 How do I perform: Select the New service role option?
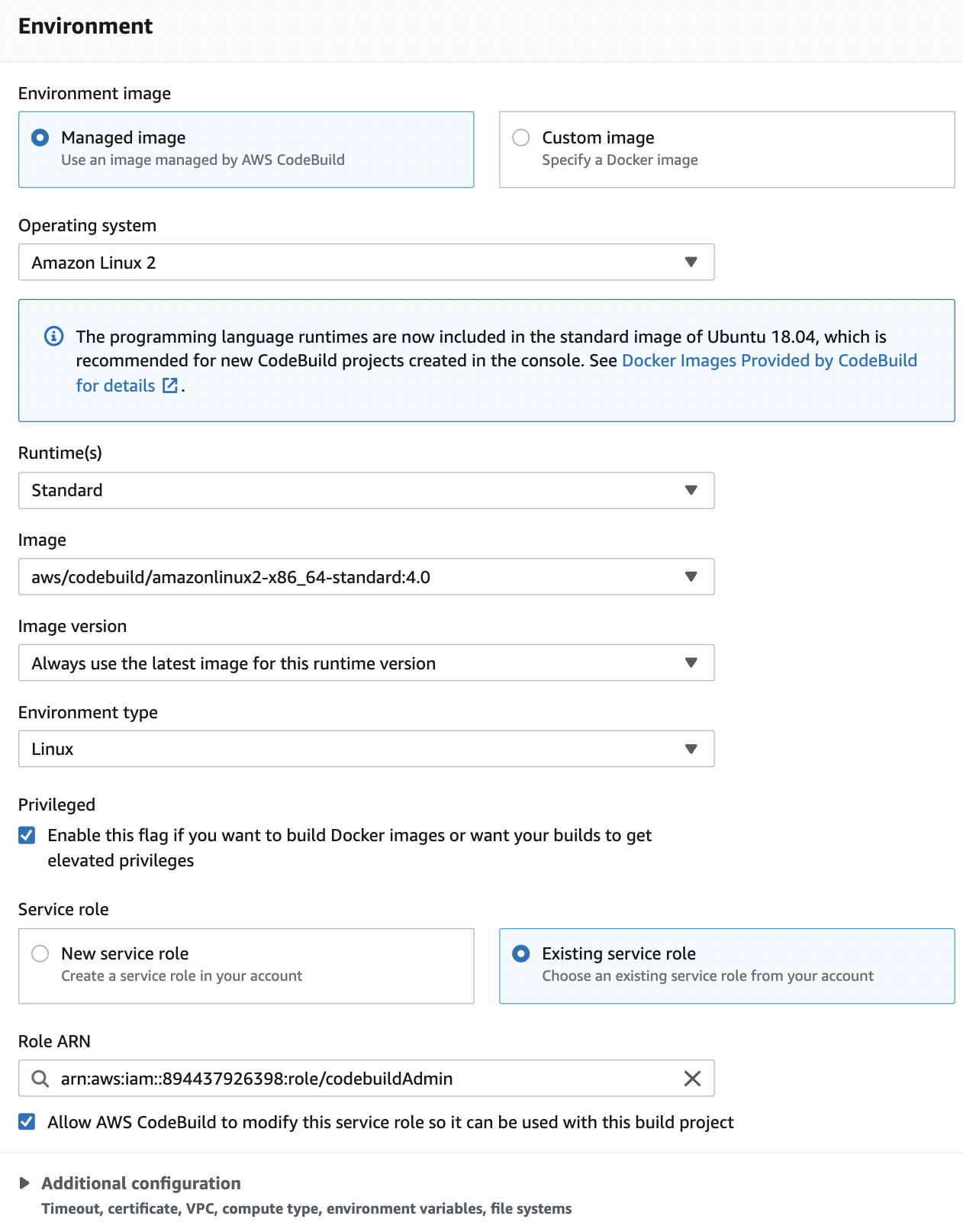click(x=39, y=953)
